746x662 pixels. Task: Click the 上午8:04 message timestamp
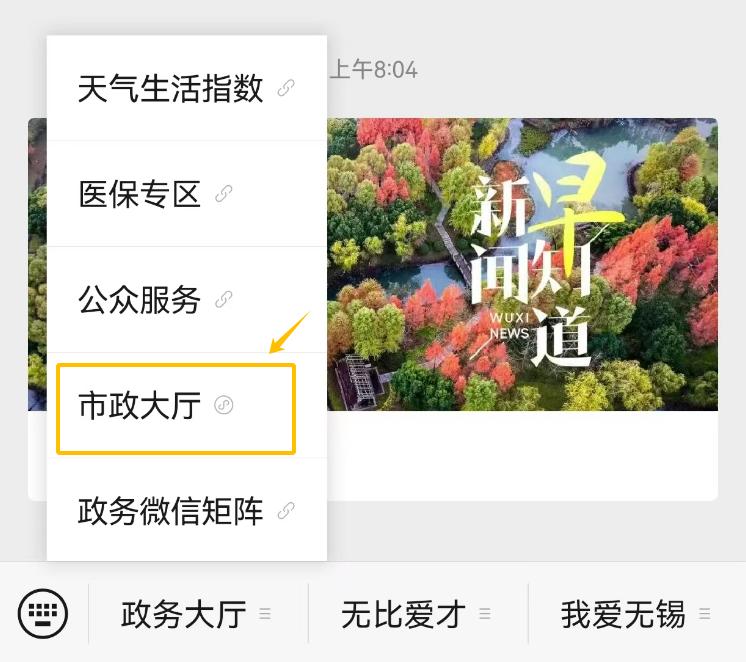click(374, 69)
